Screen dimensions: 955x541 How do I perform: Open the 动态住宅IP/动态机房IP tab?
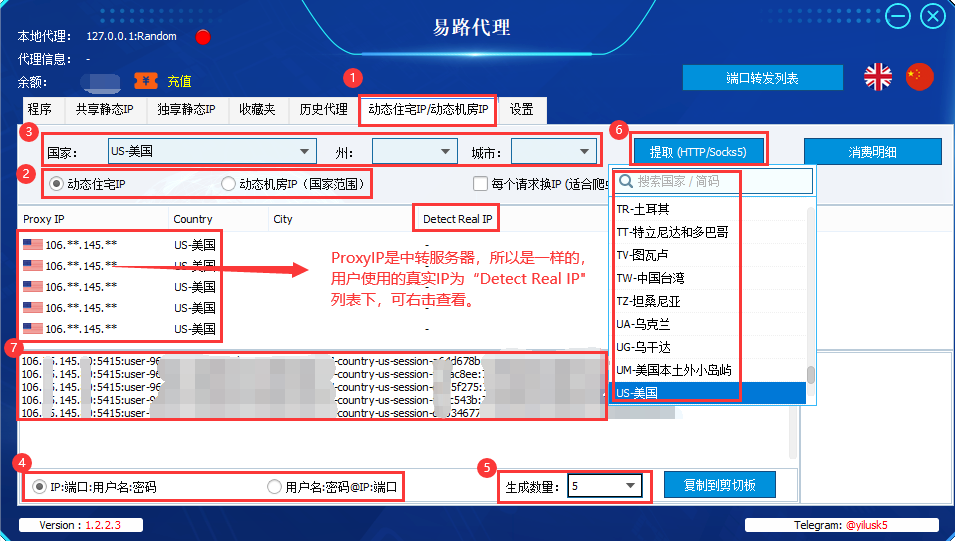click(428, 110)
